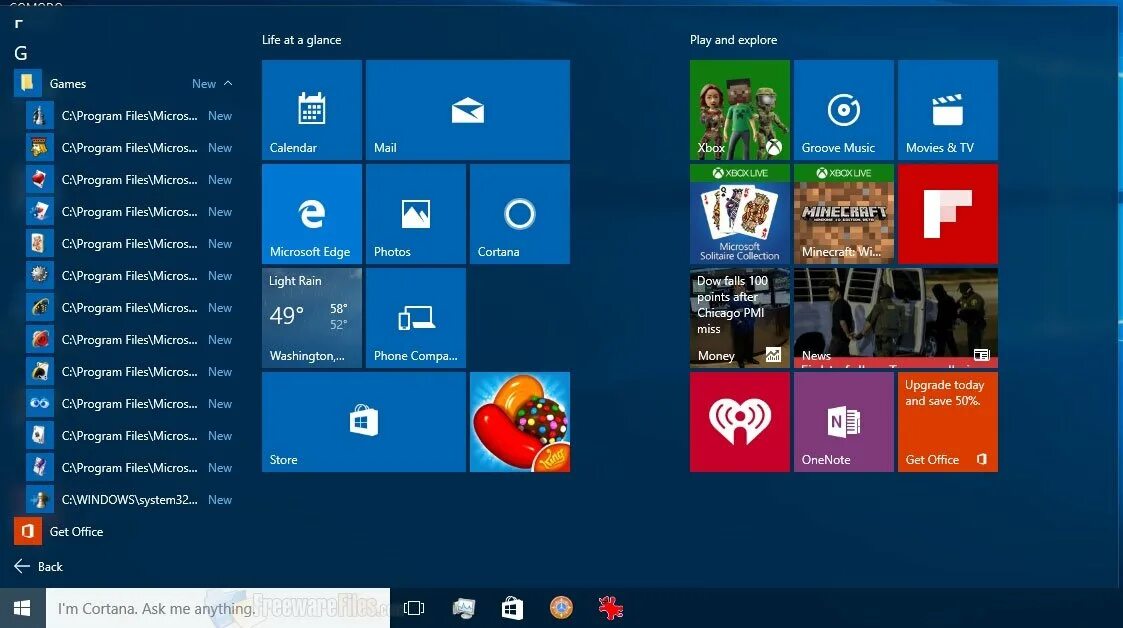
Task: Click the Windows Start button
Action: pos(22,608)
